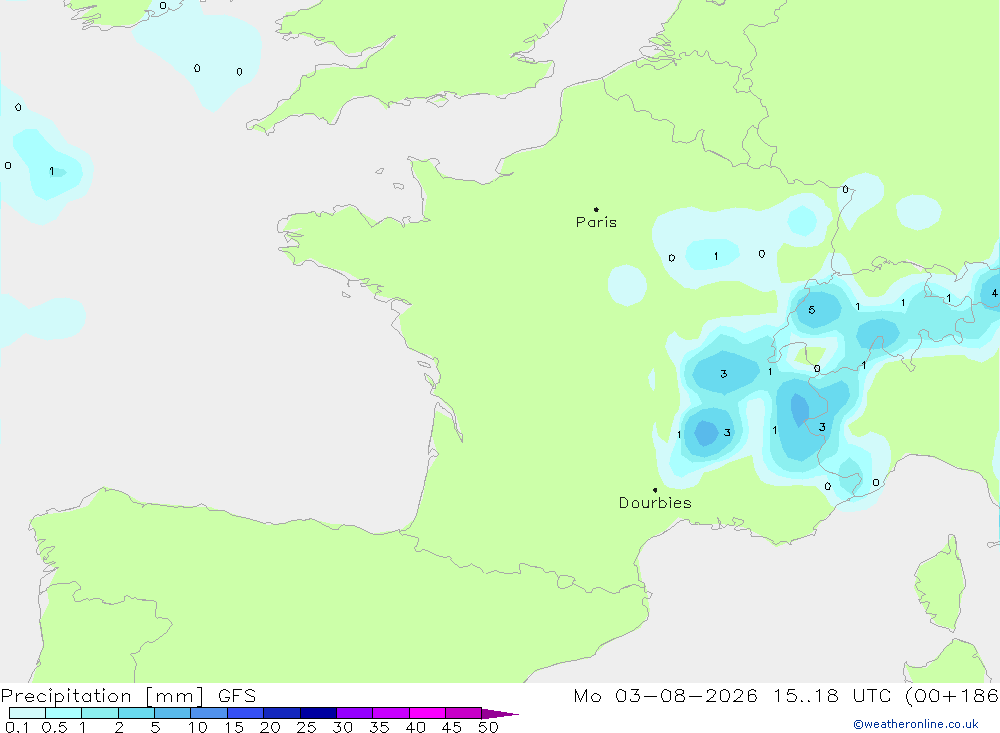Open the weatheronline.co.uk link

point(916,724)
